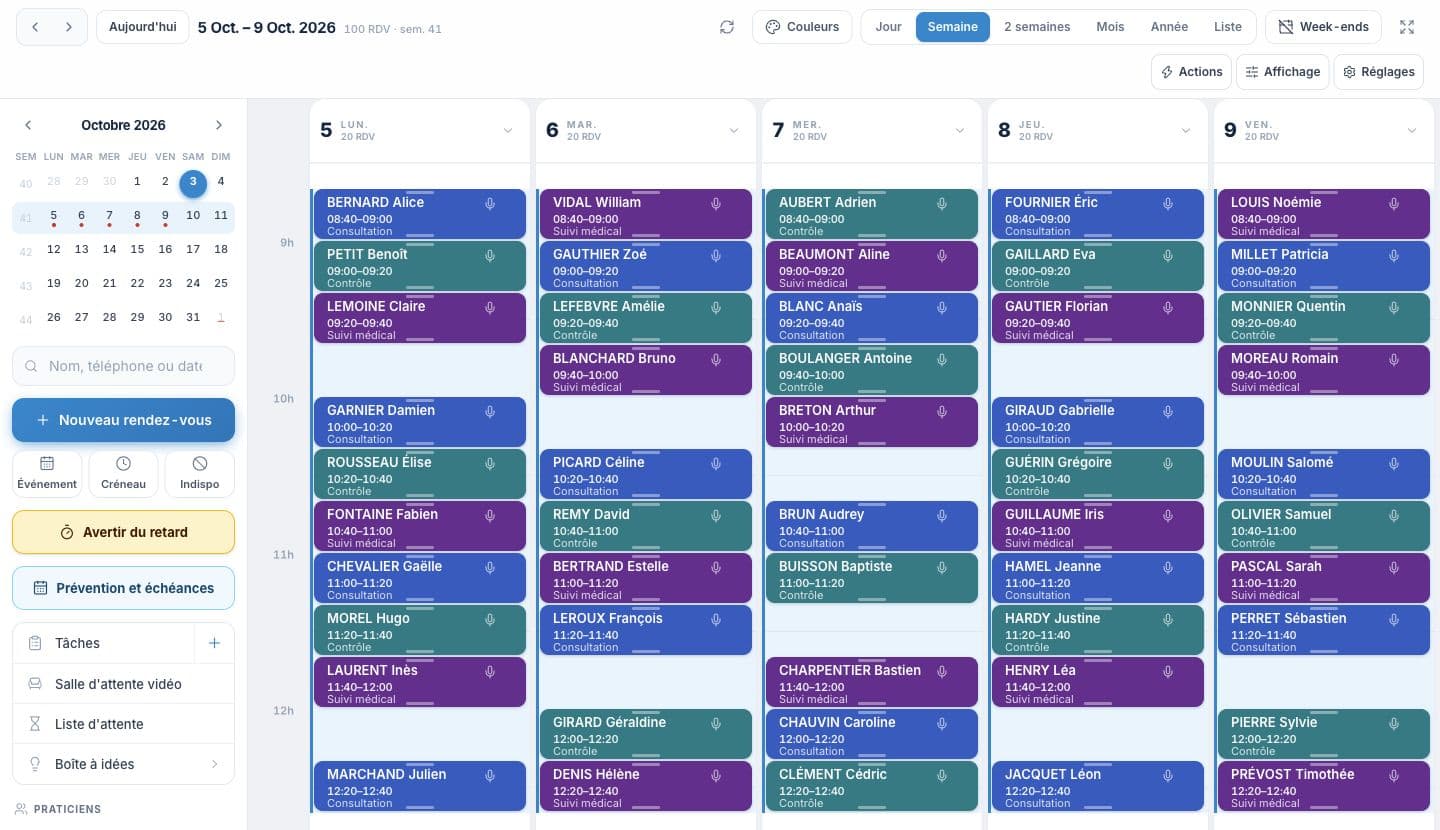The image size is (1440, 830).
Task: Click microphone icon on AUBERT Adrien appointment
Action: tap(942, 204)
